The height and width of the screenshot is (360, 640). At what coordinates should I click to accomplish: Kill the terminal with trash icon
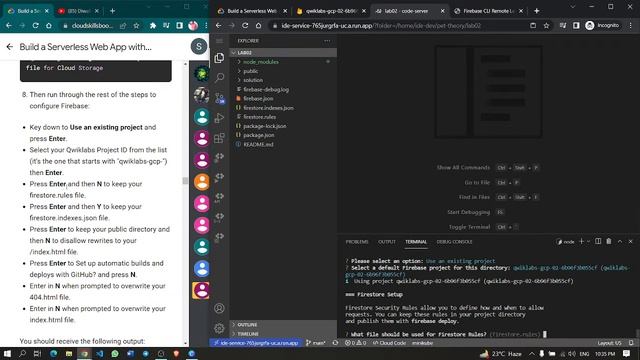pyautogui.click(x=609, y=241)
